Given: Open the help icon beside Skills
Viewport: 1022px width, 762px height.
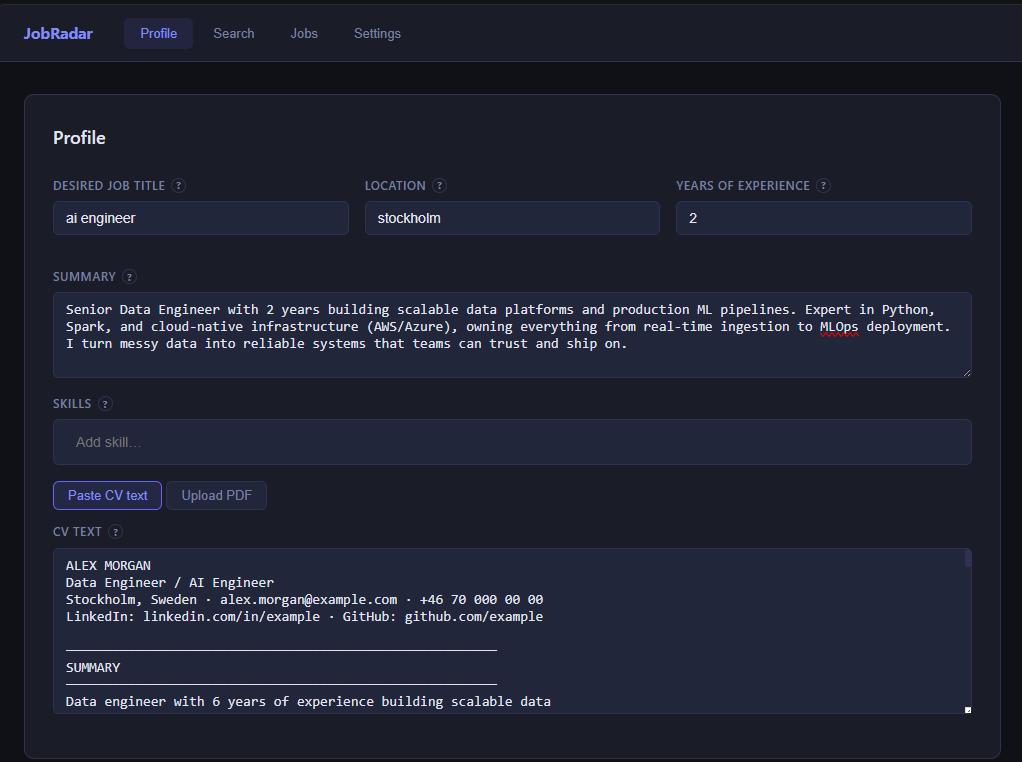Looking at the screenshot, I should point(105,404).
